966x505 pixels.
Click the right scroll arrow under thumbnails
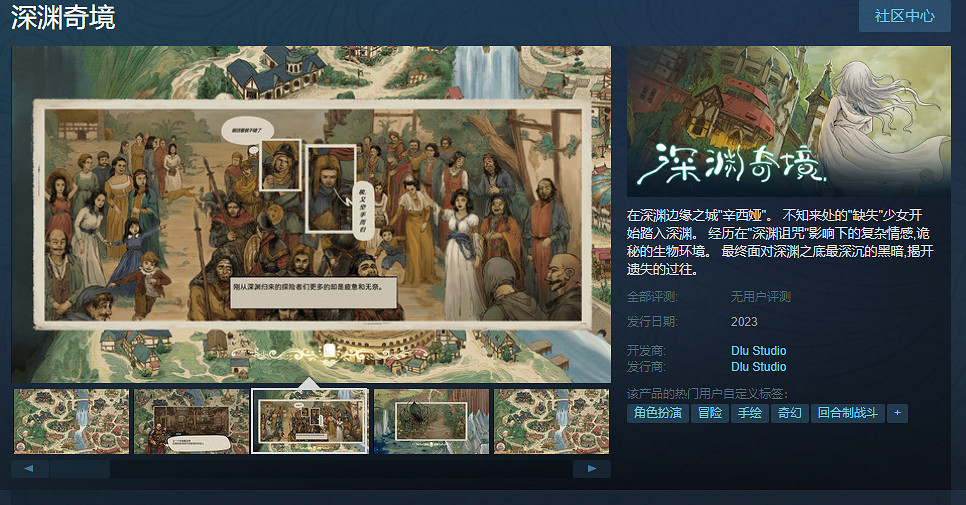coord(591,469)
